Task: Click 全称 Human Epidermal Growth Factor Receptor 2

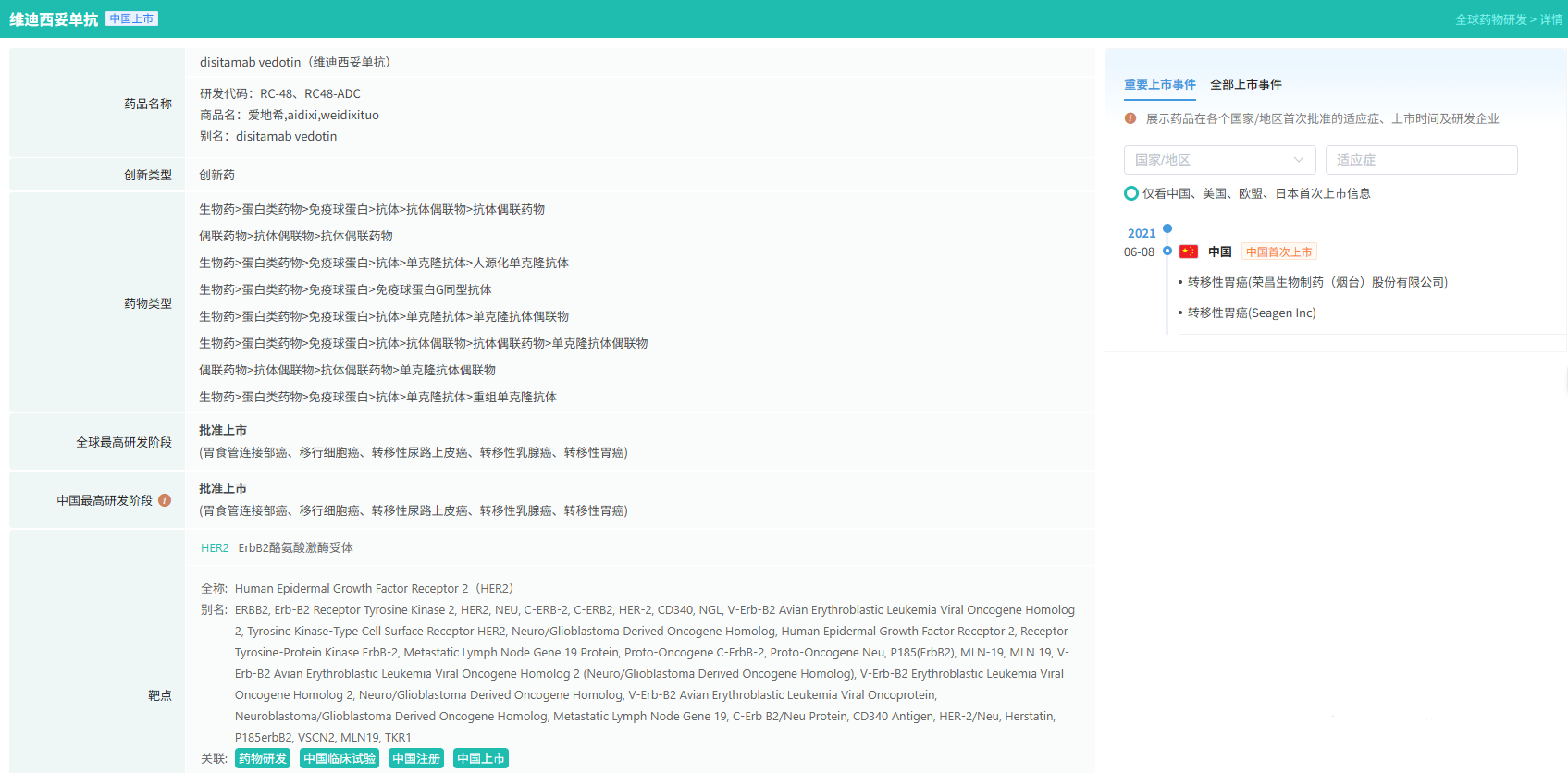Action: (357, 588)
